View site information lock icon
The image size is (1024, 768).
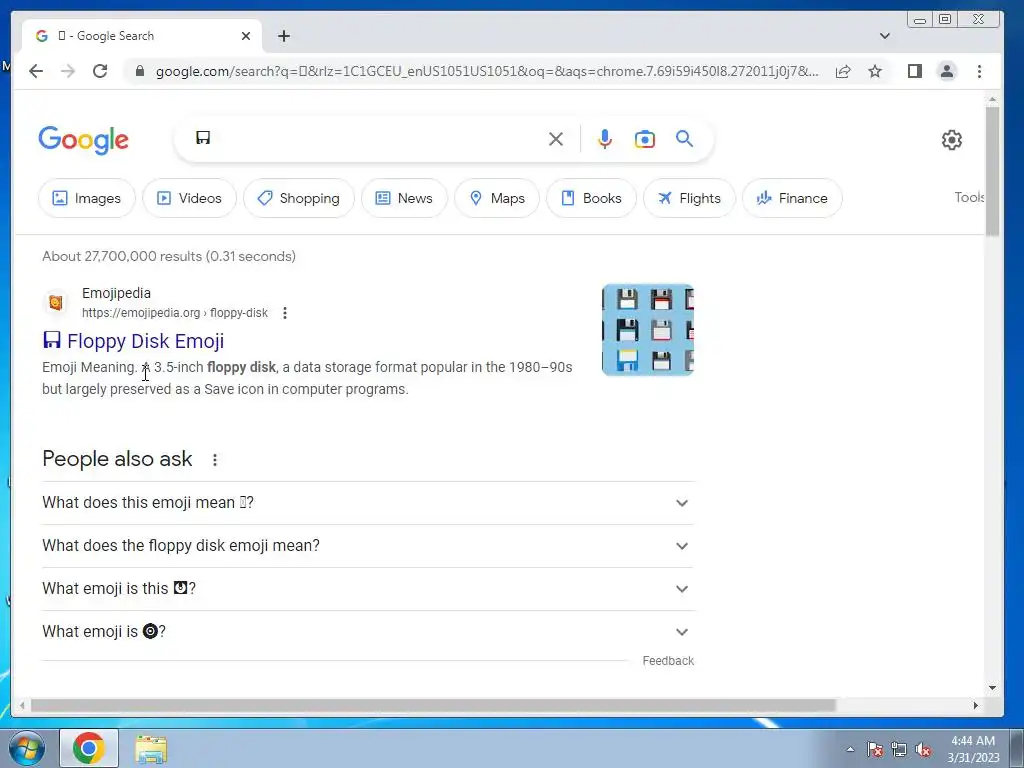coord(139,71)
